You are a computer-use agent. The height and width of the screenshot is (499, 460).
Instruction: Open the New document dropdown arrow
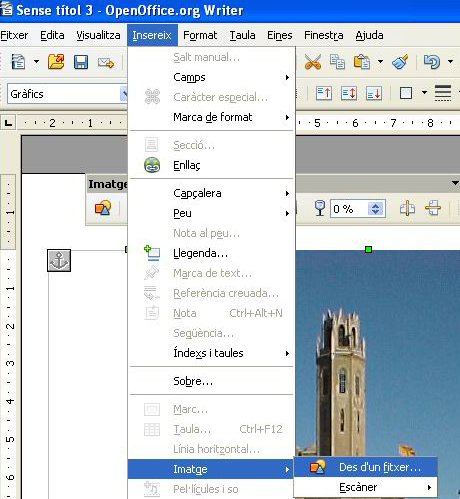(36, 62)
